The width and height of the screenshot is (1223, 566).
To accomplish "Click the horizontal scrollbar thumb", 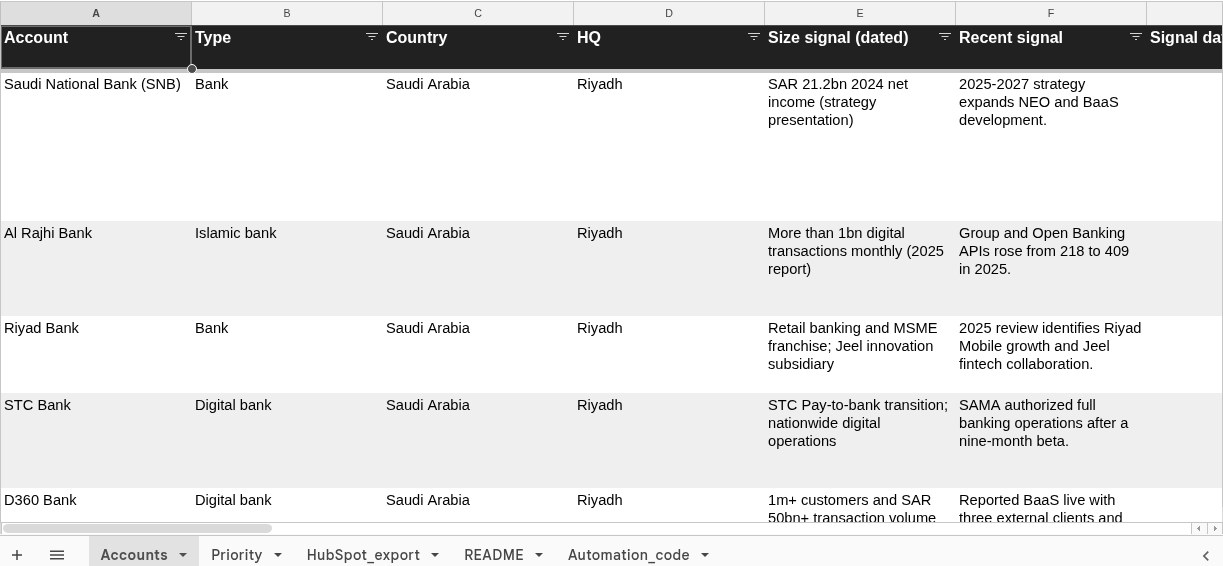I will pos(137,528).
